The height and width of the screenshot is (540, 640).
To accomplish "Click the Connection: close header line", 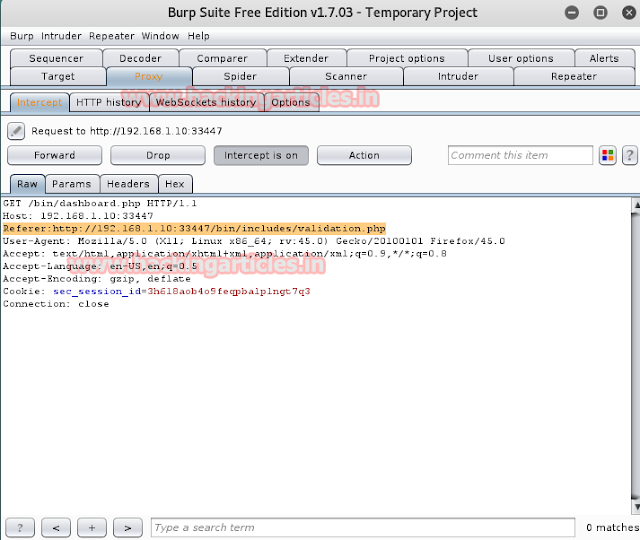I will [x=56, y=304].
